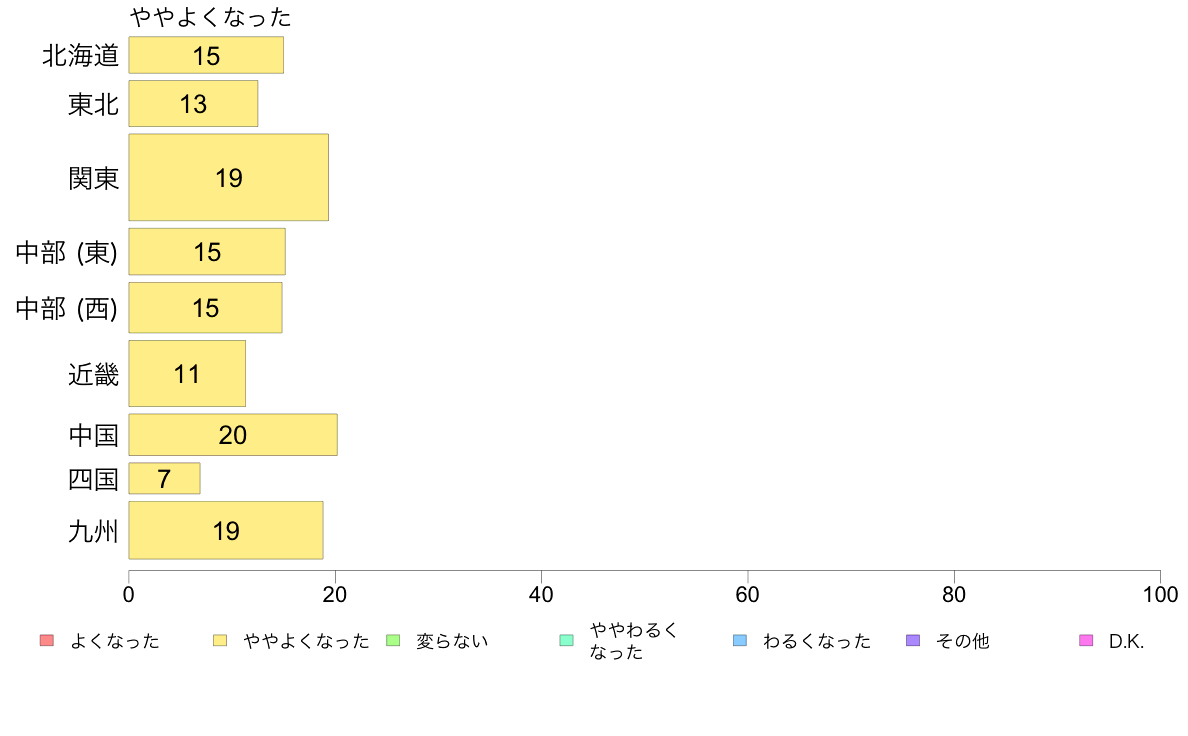
Task: Click the teal ややわるくなった legend swatch
Action: [566, 640]
